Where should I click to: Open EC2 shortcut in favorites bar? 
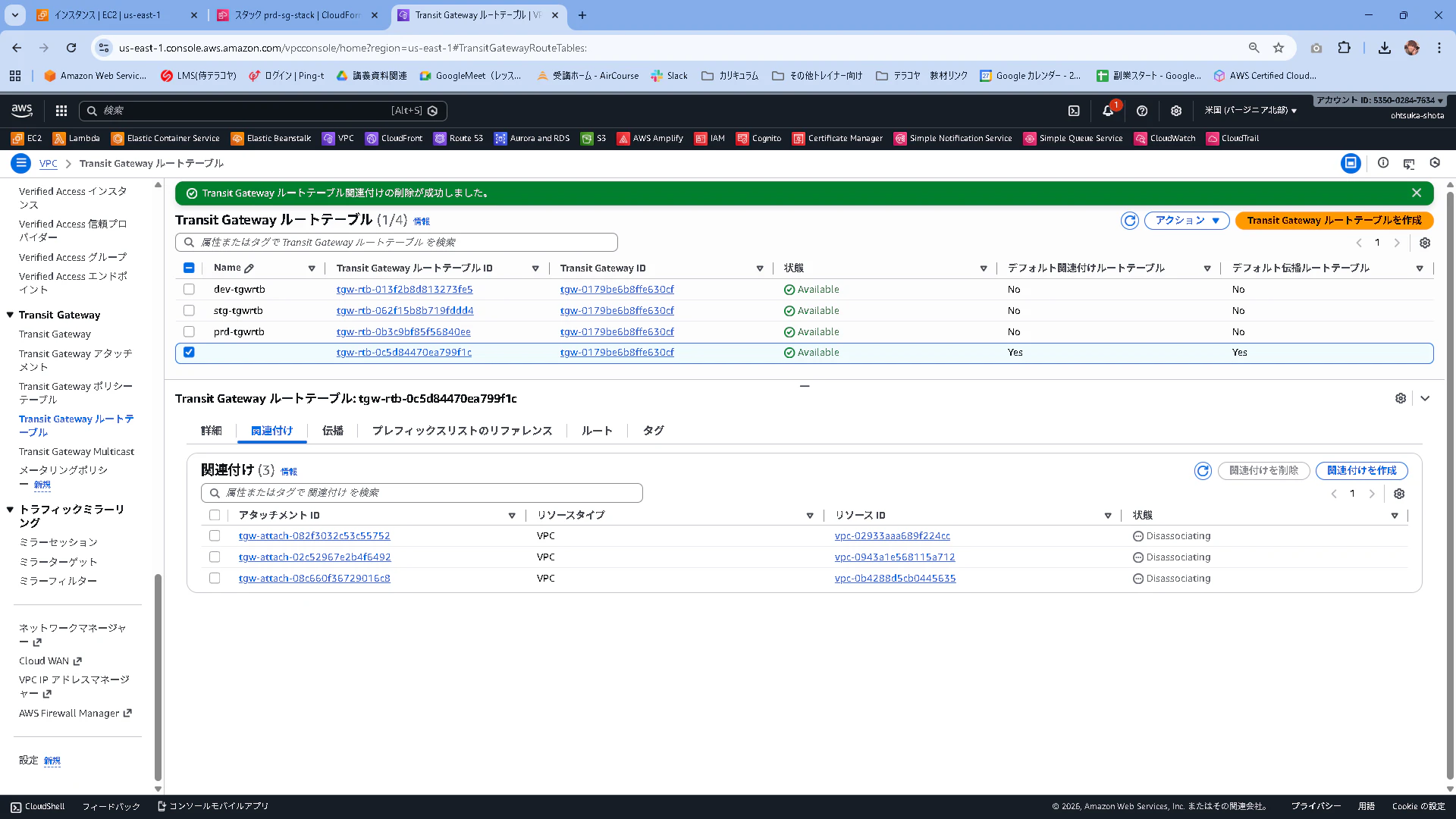point(27,138)
